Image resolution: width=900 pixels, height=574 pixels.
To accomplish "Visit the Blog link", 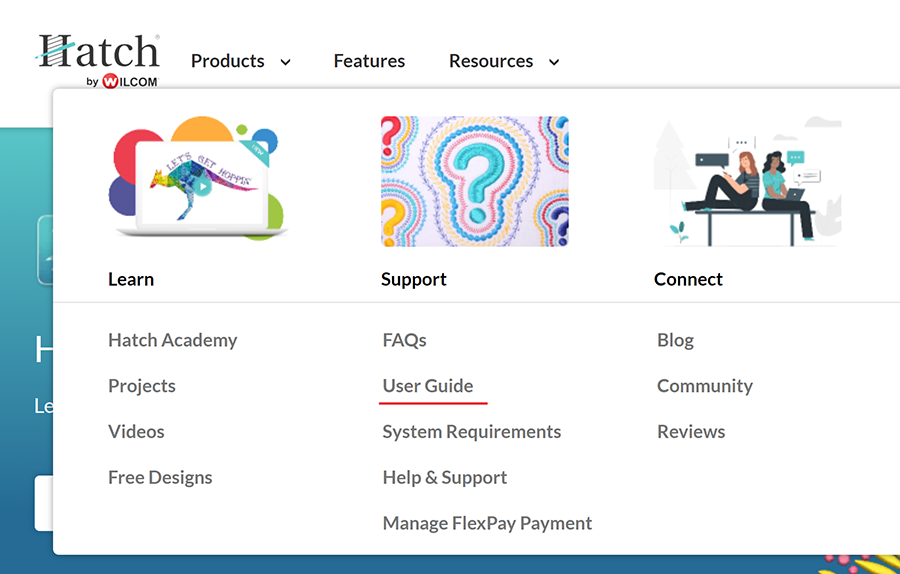I will [x=675, y=340].
